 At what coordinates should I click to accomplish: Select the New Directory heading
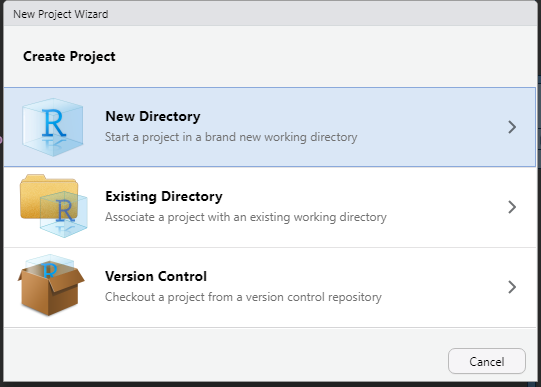point(153,117)
